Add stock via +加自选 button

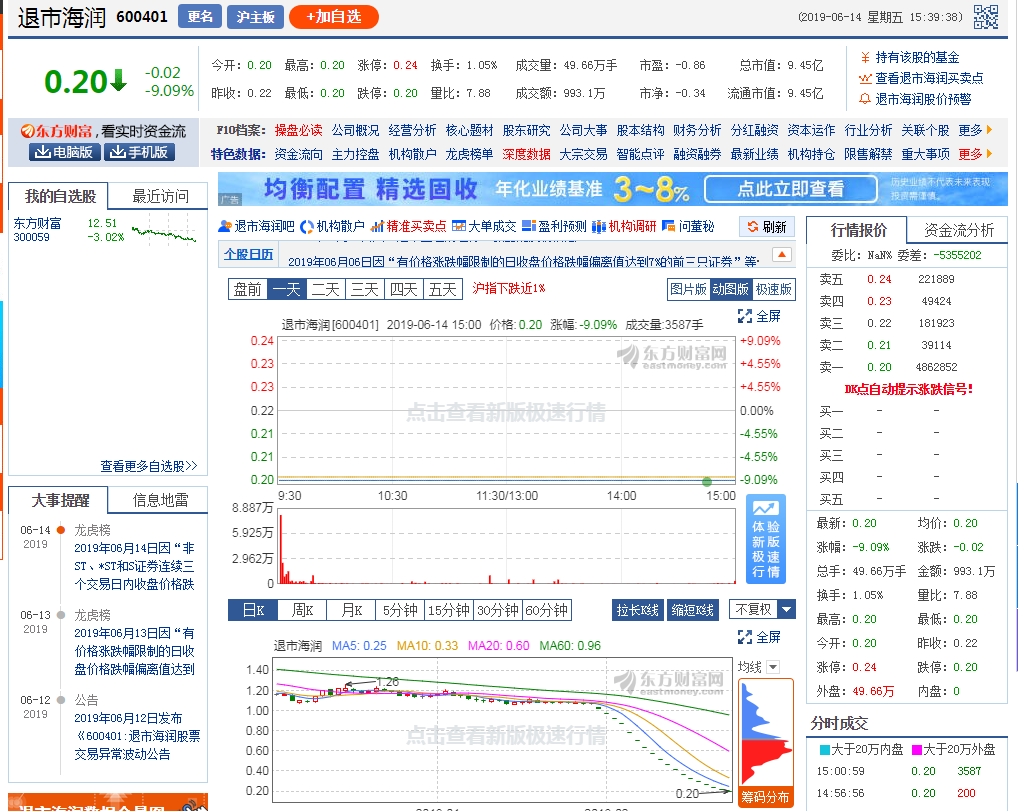coord(334,17)
